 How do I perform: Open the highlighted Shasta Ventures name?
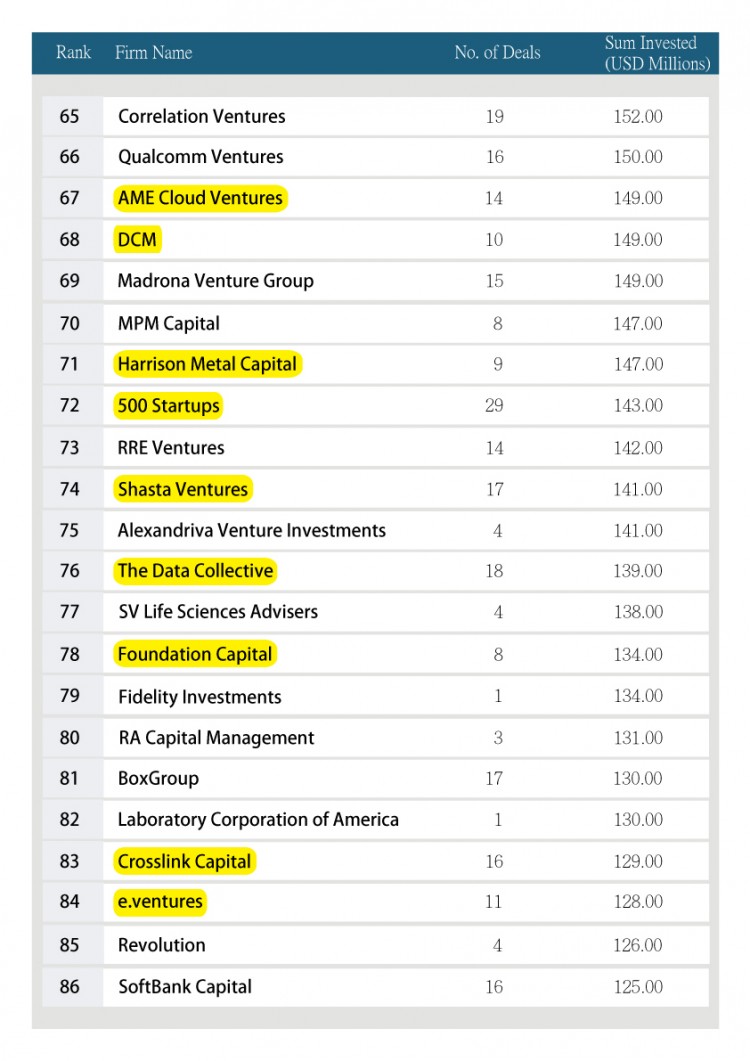click(x=183, y=489)
